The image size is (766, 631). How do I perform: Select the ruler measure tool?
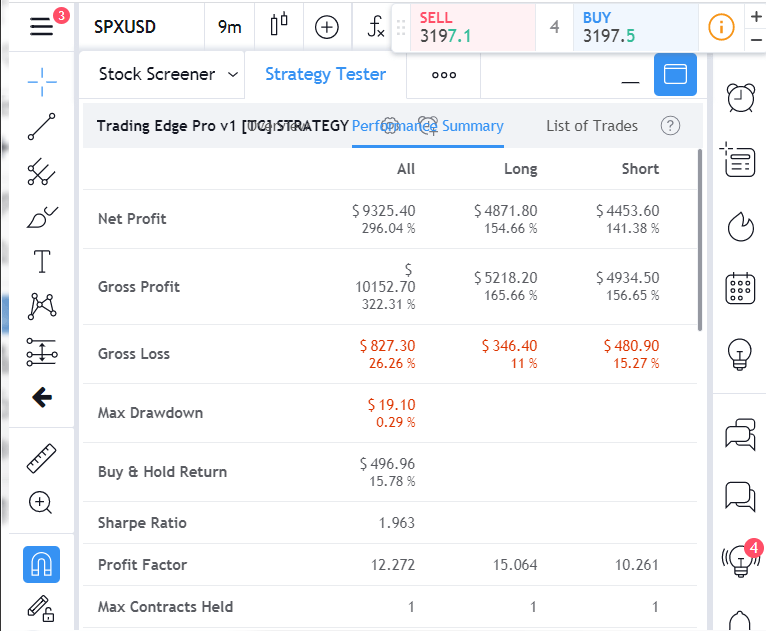click(41, 458)
